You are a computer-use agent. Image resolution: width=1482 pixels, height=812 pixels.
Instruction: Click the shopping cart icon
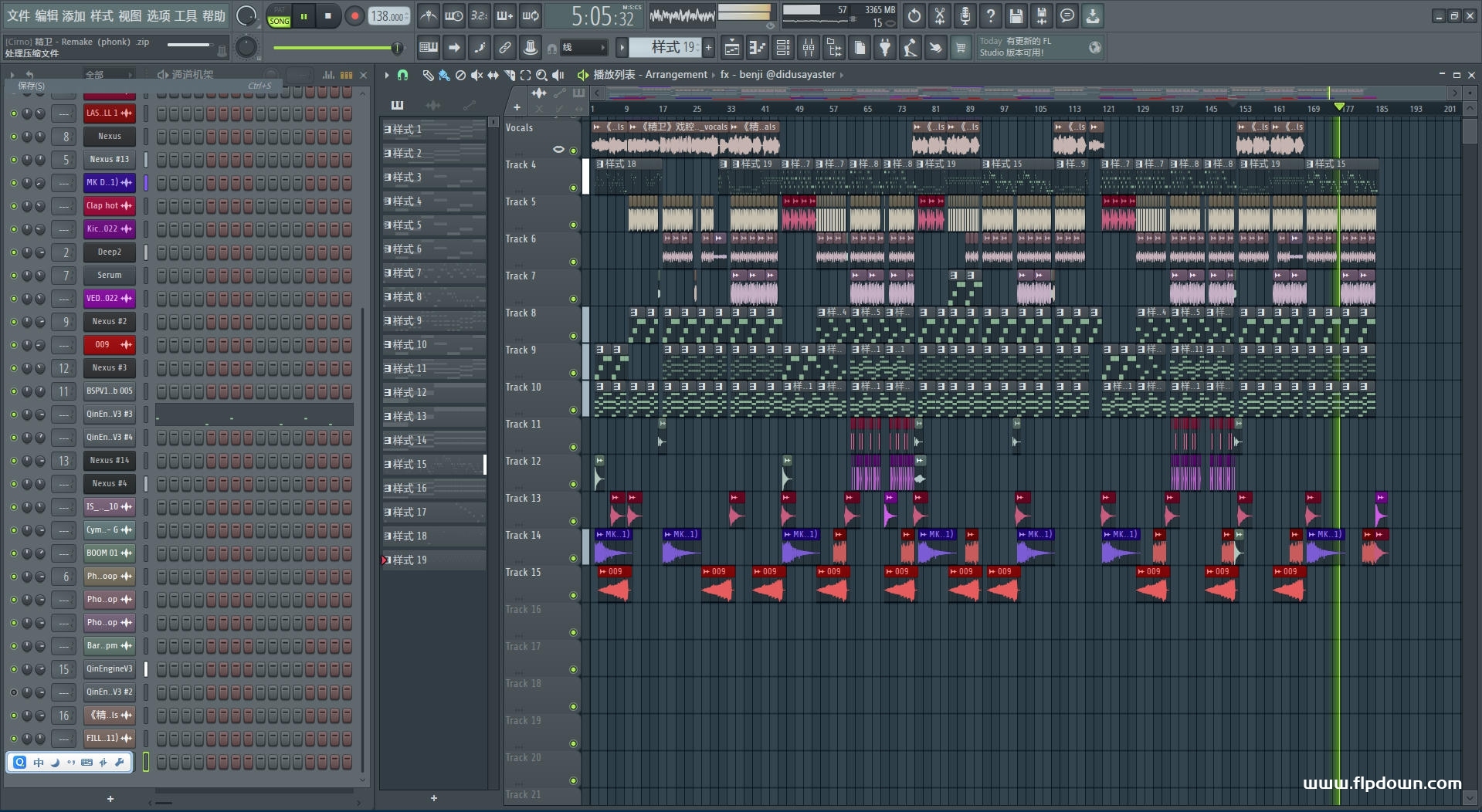(x=961, y=48)
